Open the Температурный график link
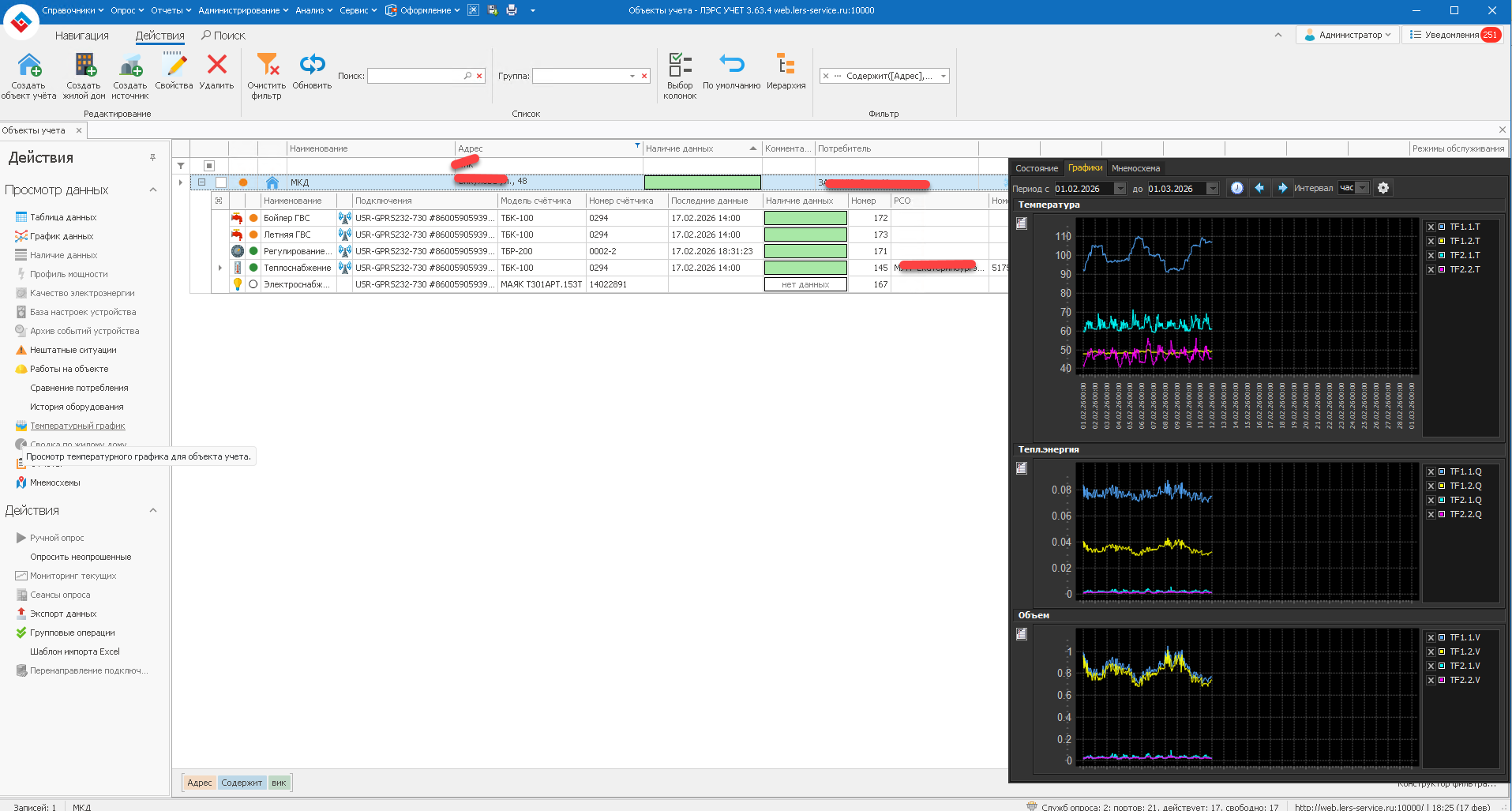The width and height of the screenshot is (1512, 811). click(x=77, y=426)
